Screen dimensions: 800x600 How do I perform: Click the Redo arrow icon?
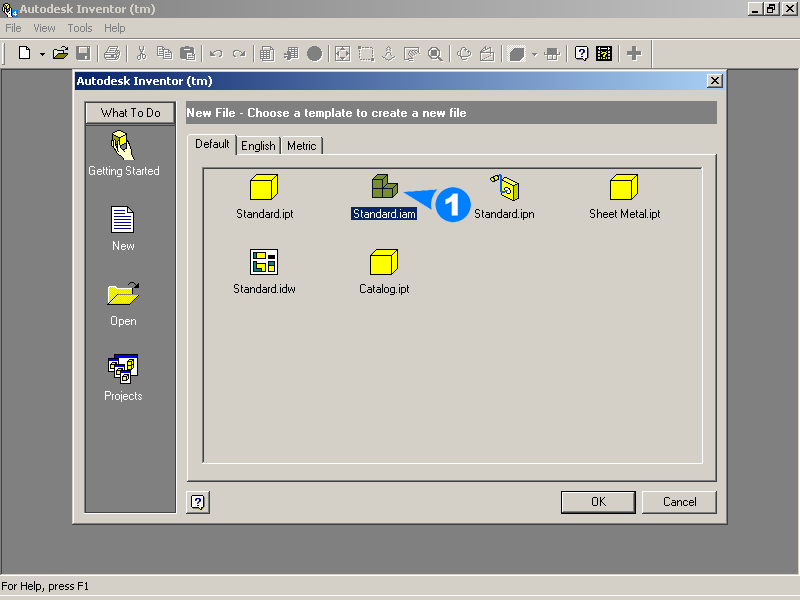239,53
